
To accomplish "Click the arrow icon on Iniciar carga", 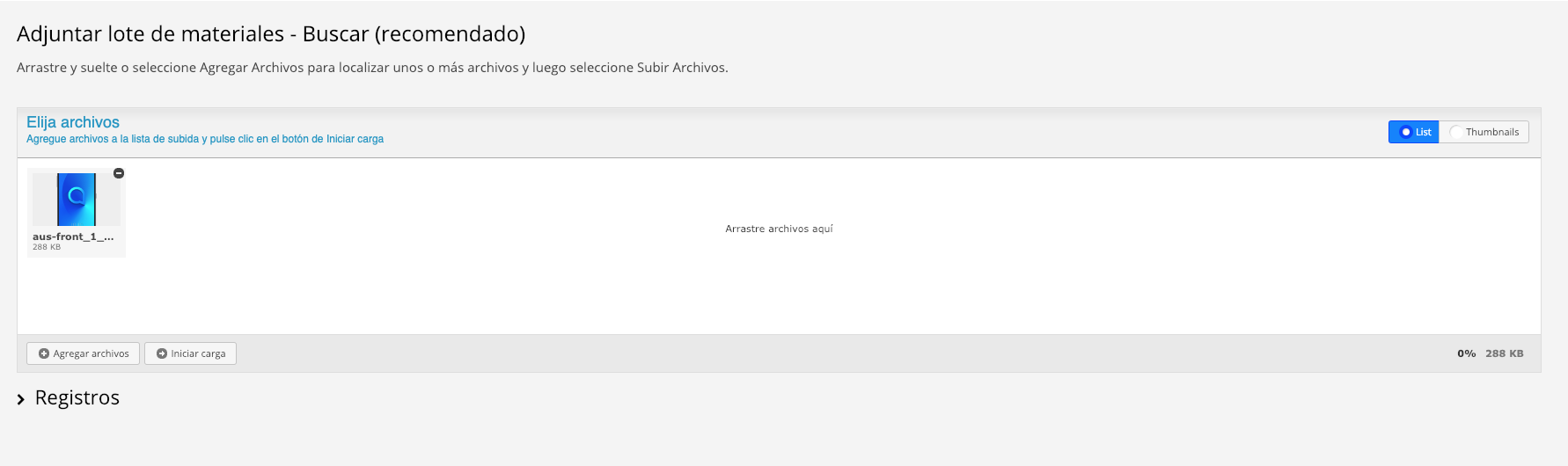I will coord(162,353).
